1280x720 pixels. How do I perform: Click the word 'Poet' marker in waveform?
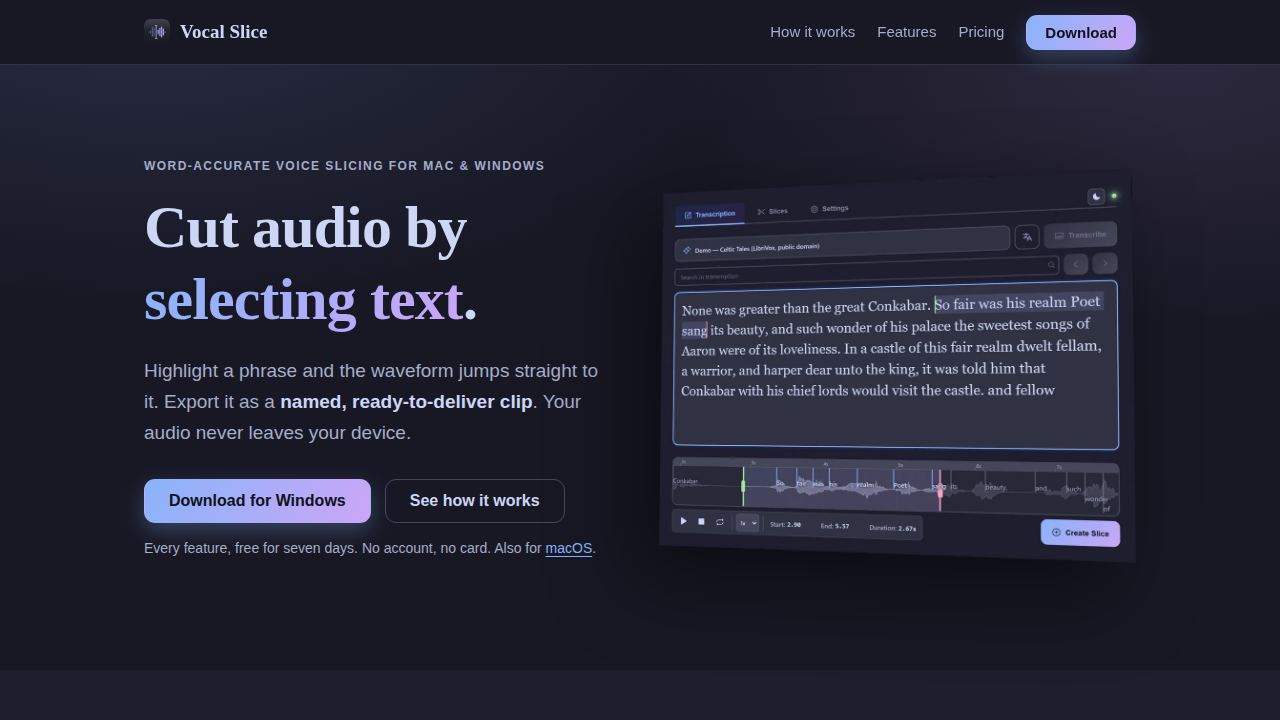900,486
